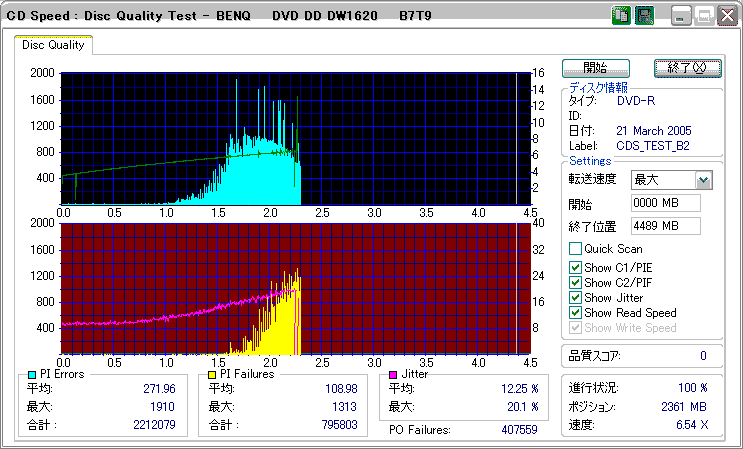This screenshot has width=743, height=449.
Task: Click the magenta Jitter legend swatch
Action: (x=393, y=375)
